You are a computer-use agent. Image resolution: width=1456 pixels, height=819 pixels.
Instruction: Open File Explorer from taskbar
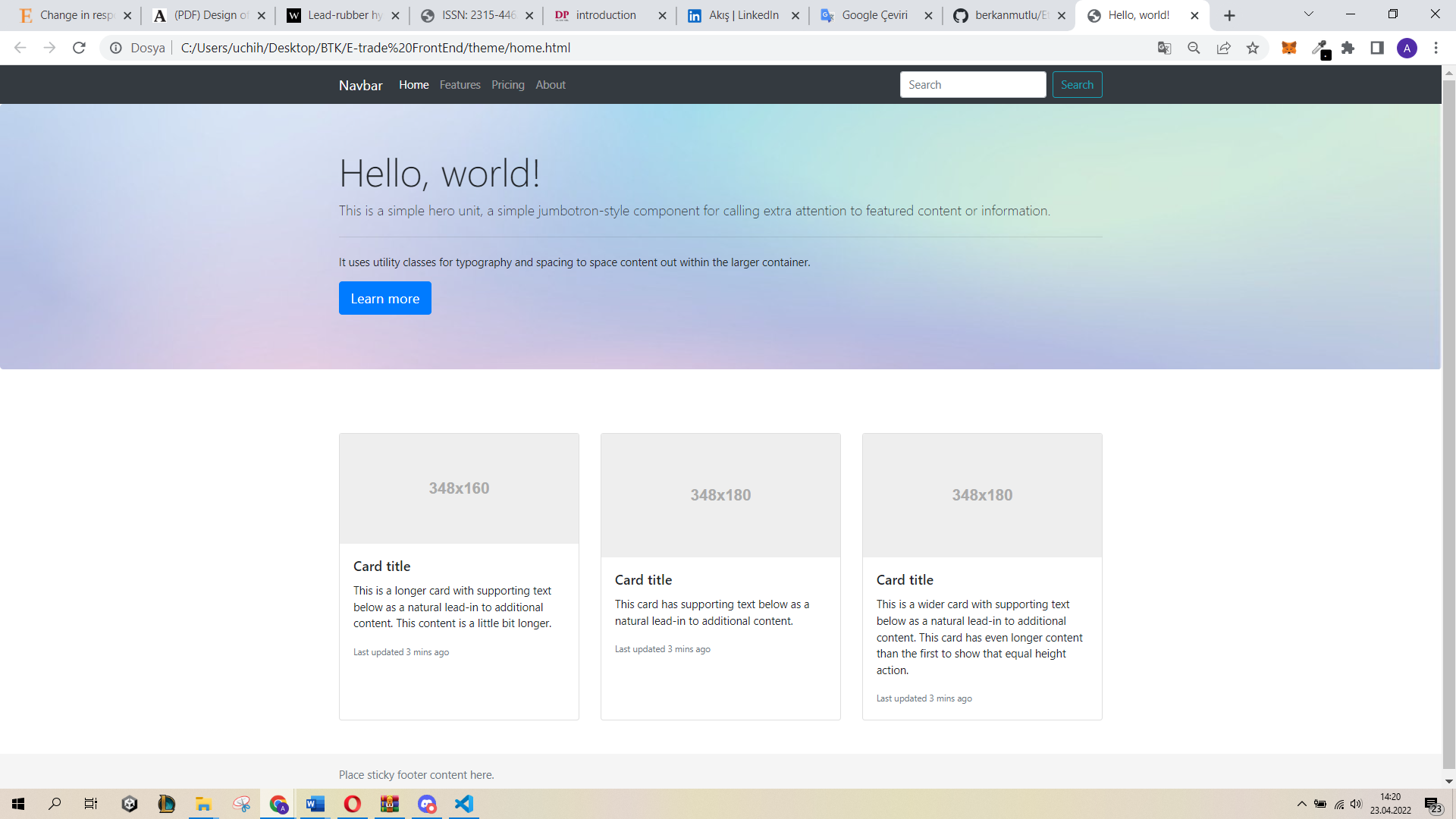(x=203, y=804)
